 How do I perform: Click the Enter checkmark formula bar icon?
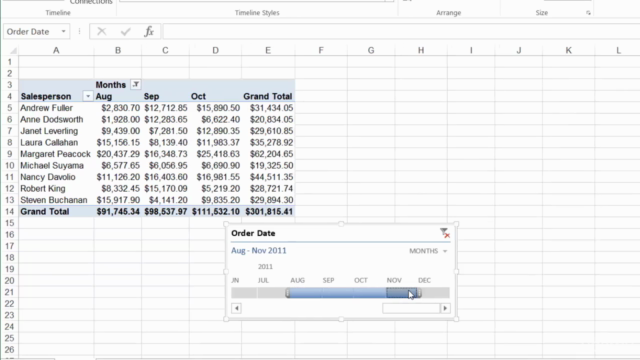(x=126, y=31)
